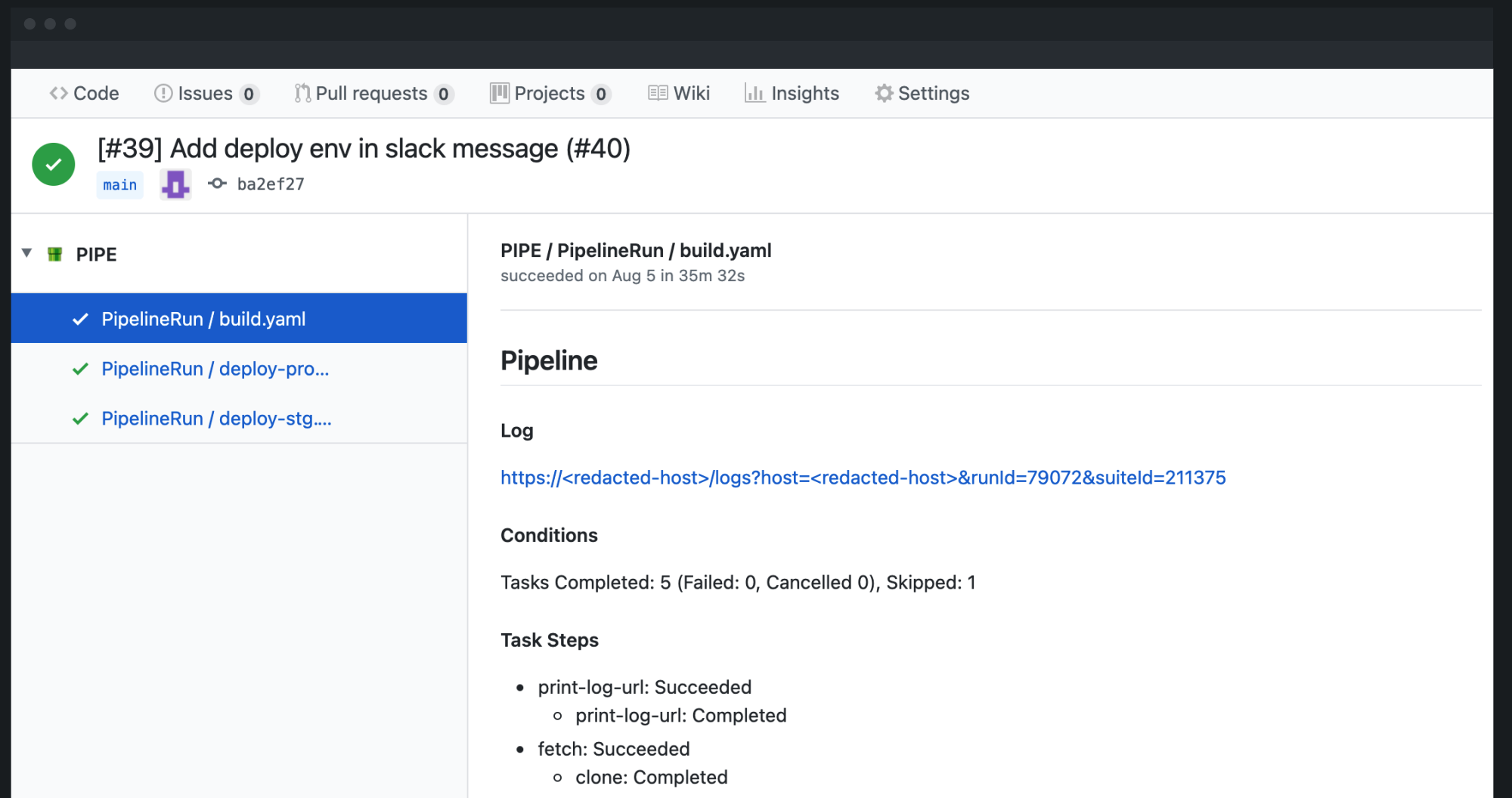Click the 'Conditions' subheading
1512x798 pixels.
(x=549, y=535)
